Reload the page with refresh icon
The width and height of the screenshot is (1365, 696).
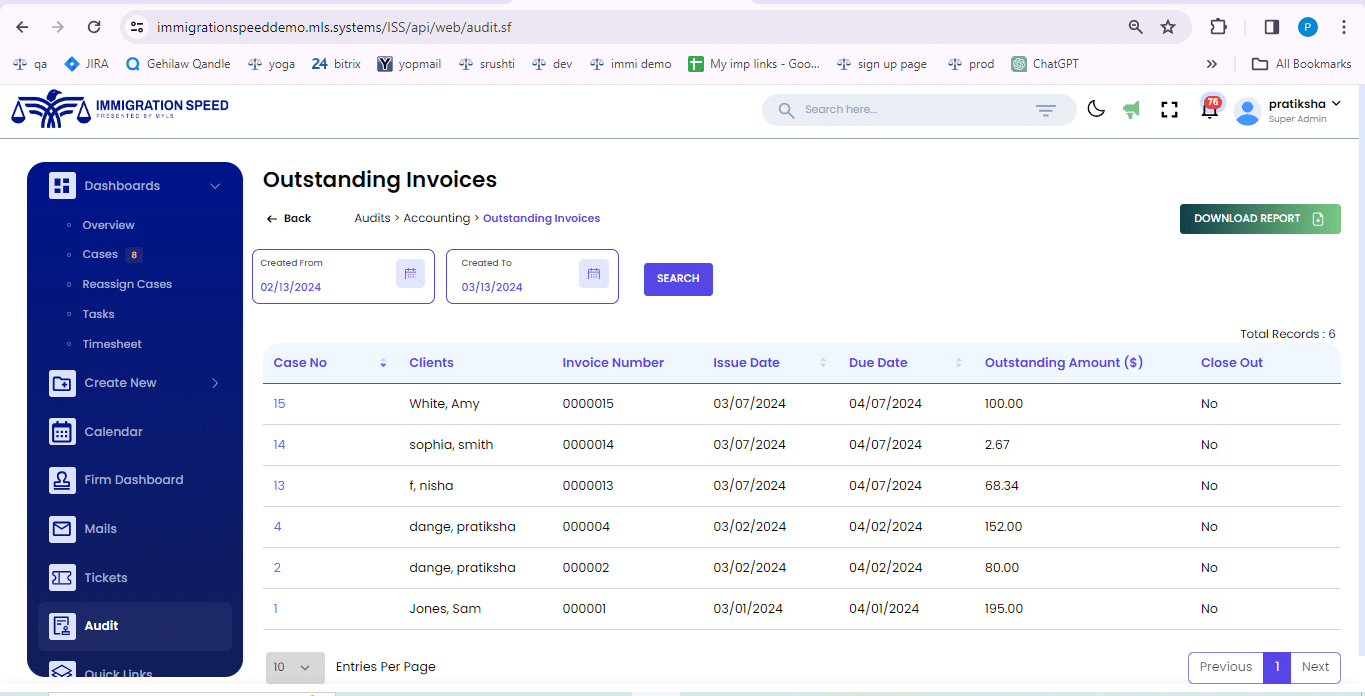click(x=94, y=27)
